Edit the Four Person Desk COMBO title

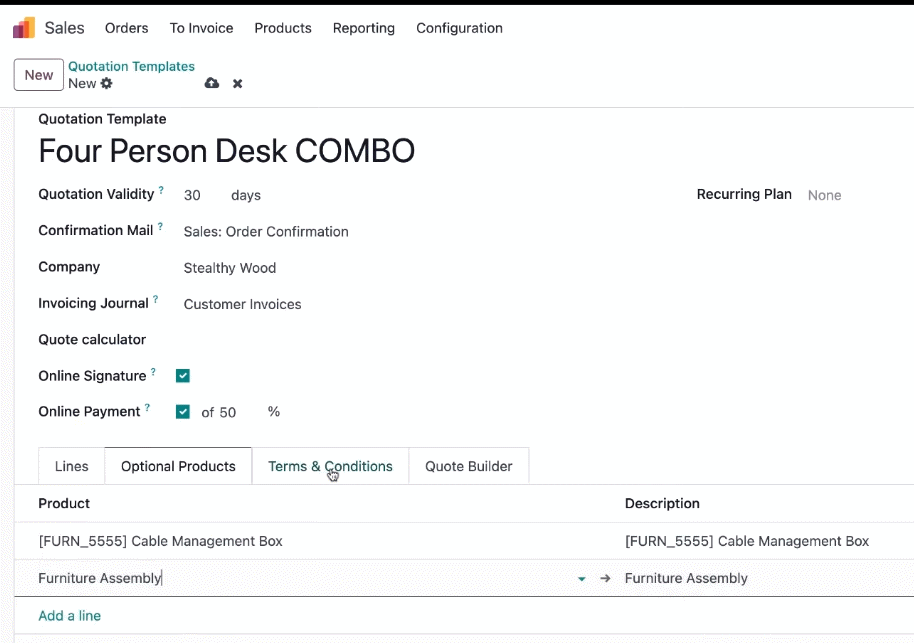(227, 151)
